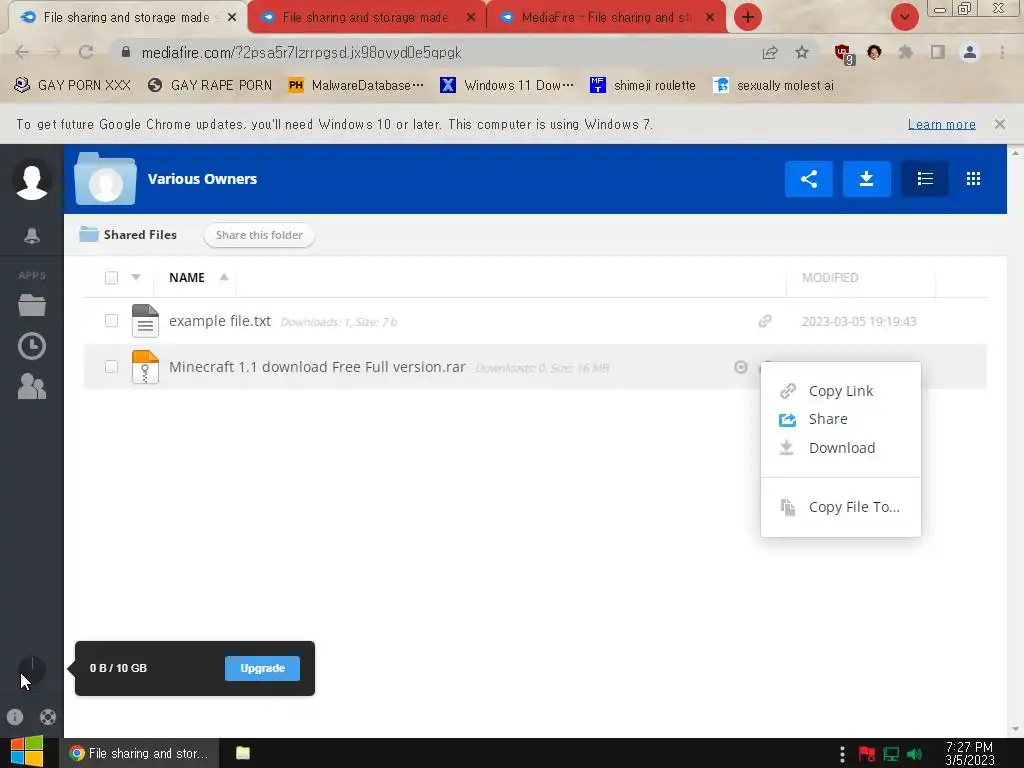Expand the selection dropdown arrow beside checkbox
This screenshot has width=1024, height=768.
[136, 278]
